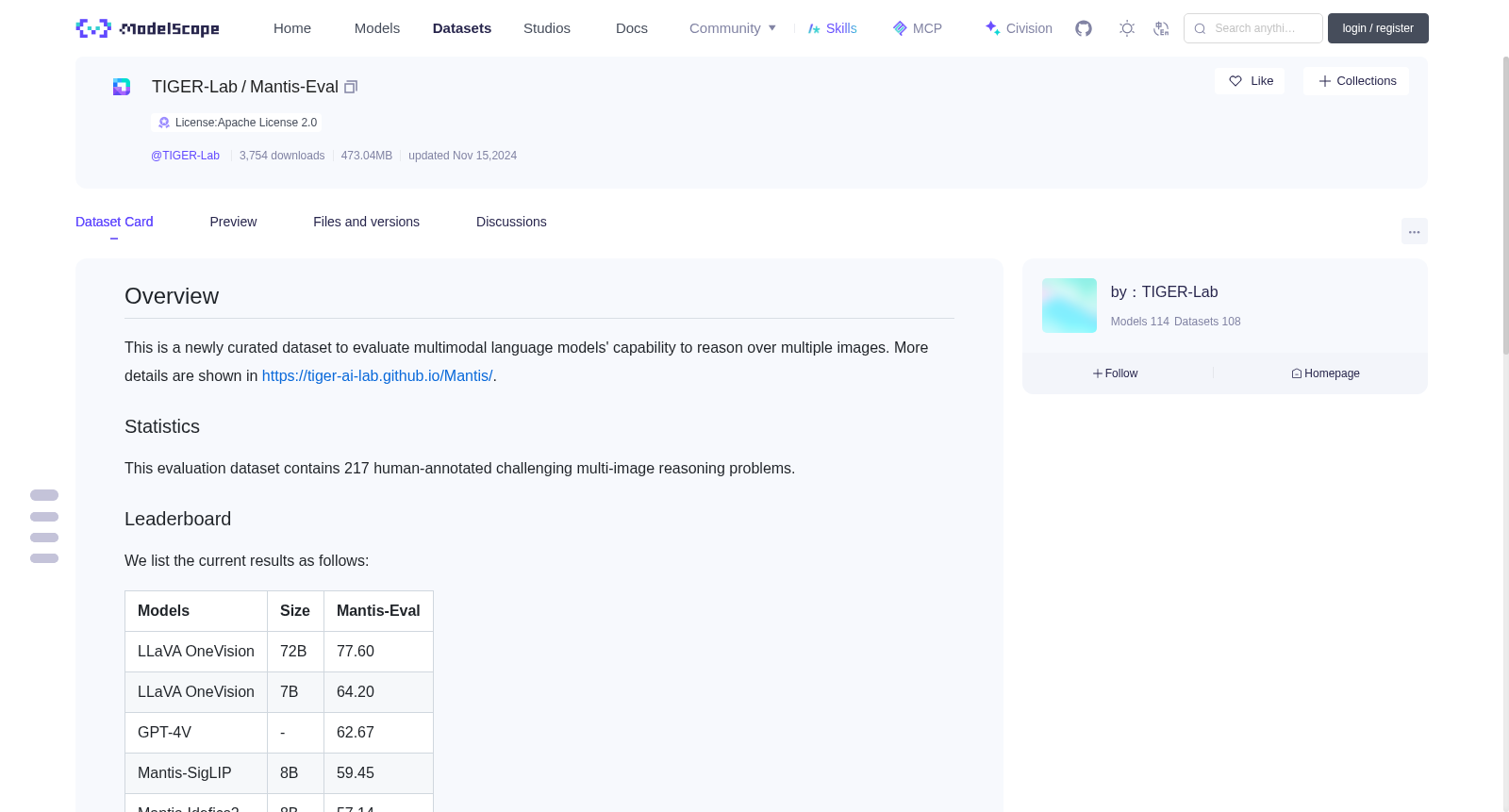Select the GPT-4V table cell

(196, 733)
